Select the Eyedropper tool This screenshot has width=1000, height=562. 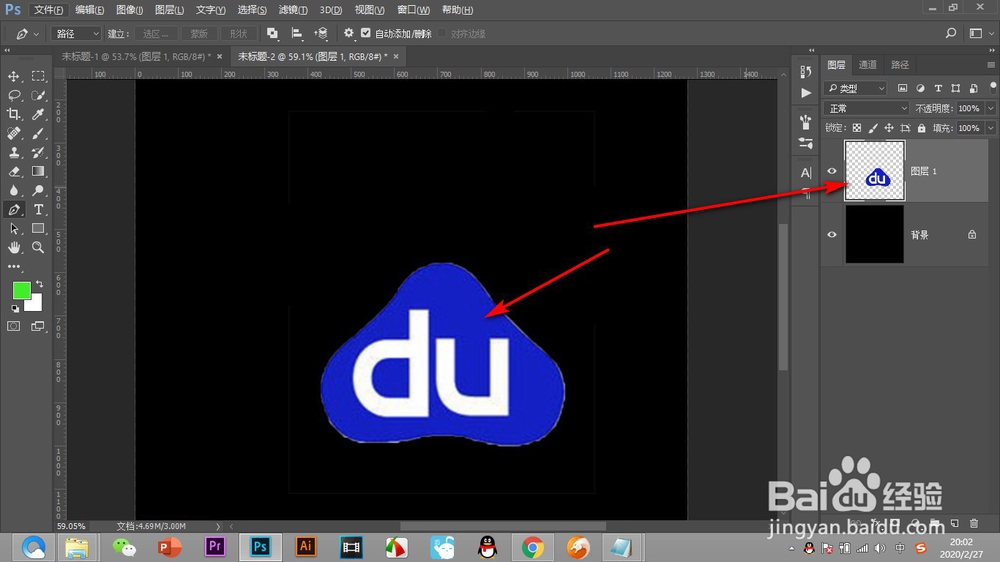pos(38,114)
